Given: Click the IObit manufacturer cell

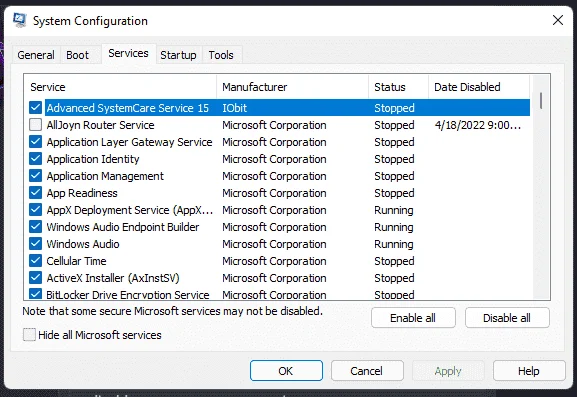Looking at the screenshot, I should pos(234,107).
